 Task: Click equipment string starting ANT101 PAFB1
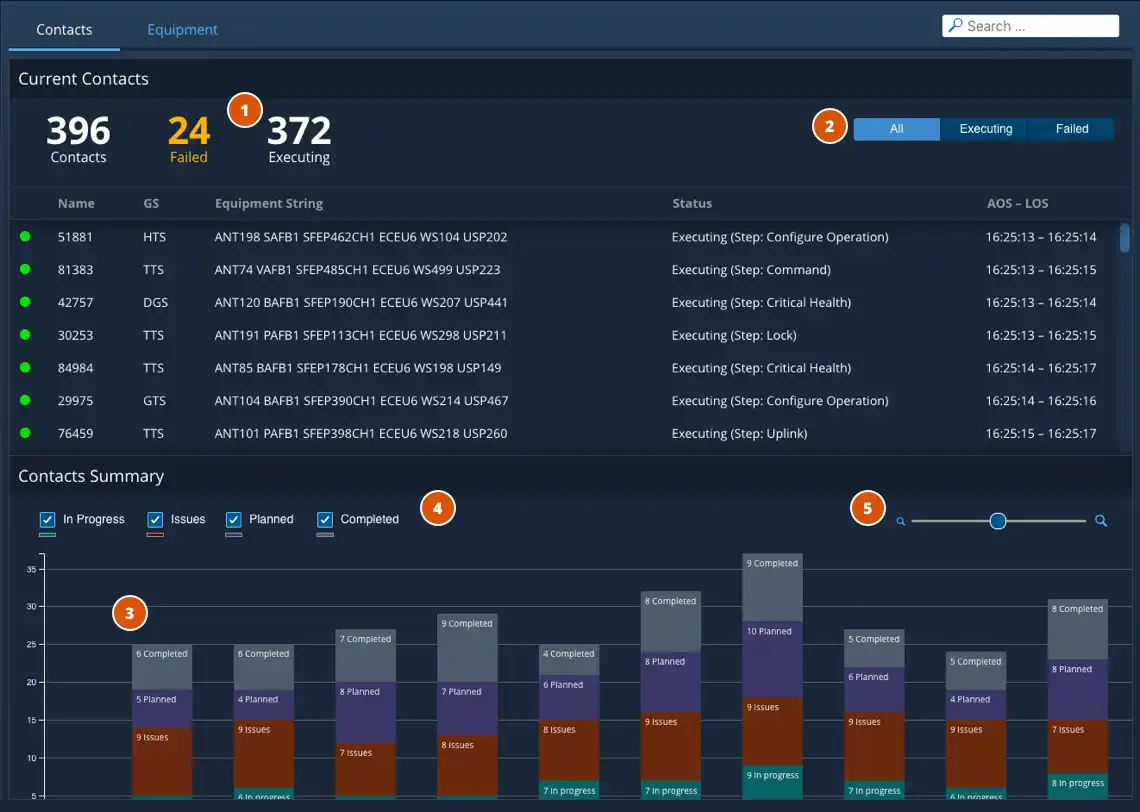tap(361, 433)
